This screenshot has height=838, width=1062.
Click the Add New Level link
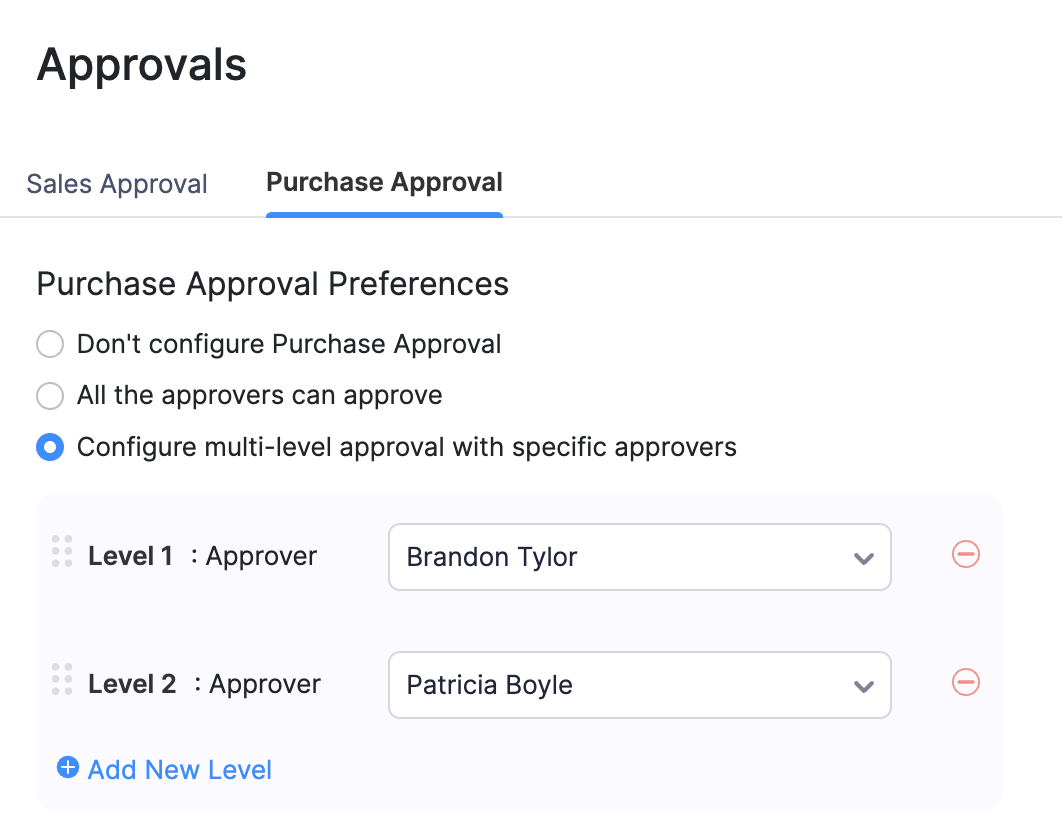coord(179,769)
